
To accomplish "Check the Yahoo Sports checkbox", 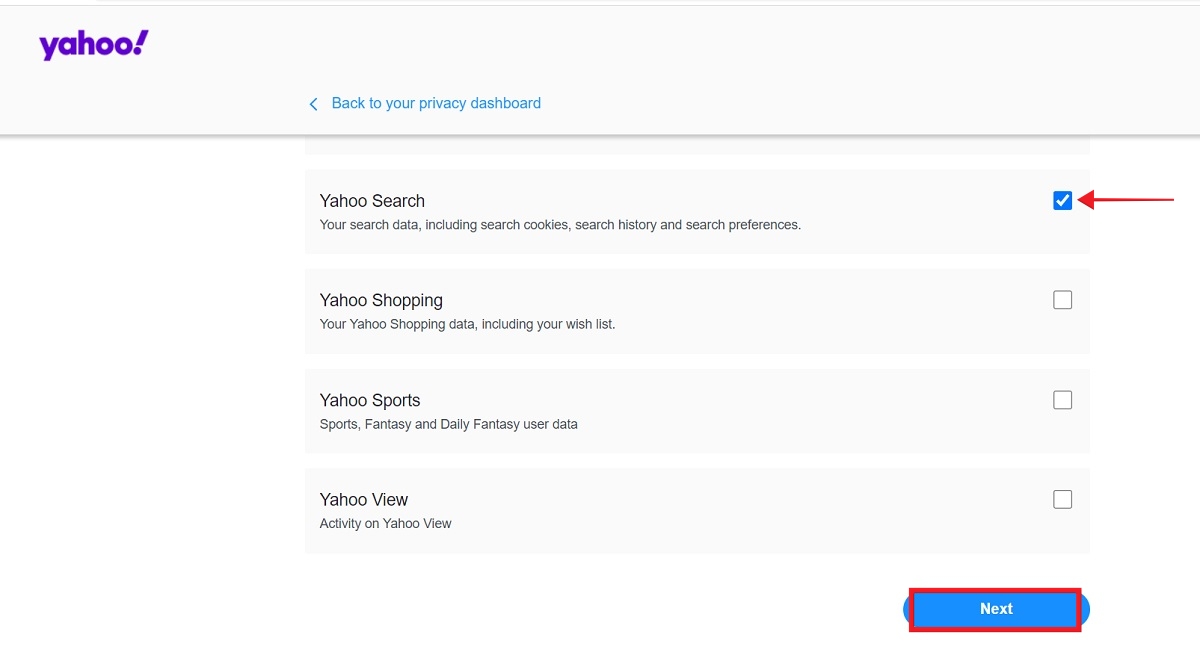I will click(x=1062, y=399).
